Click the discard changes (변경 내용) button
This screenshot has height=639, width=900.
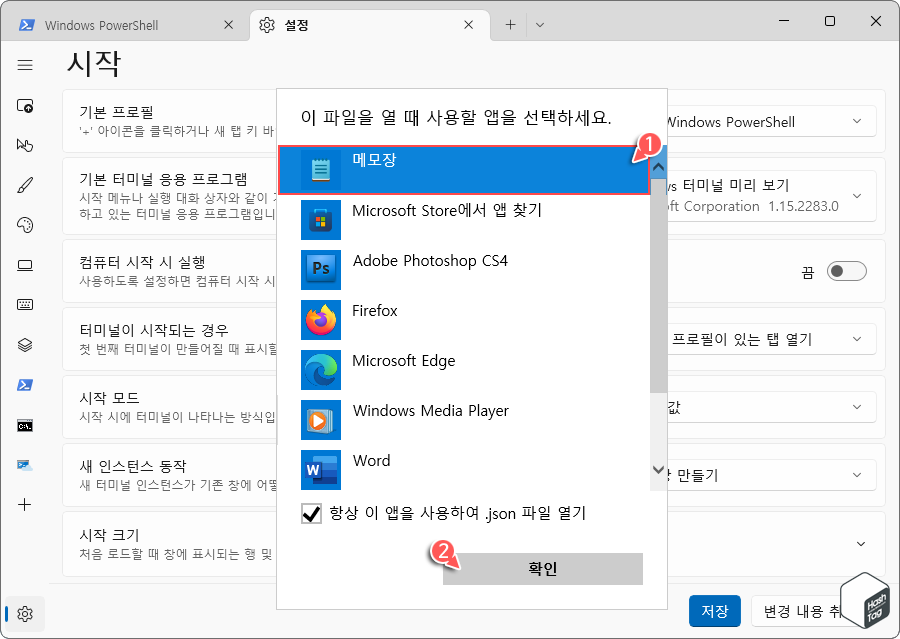coord(801,610)
